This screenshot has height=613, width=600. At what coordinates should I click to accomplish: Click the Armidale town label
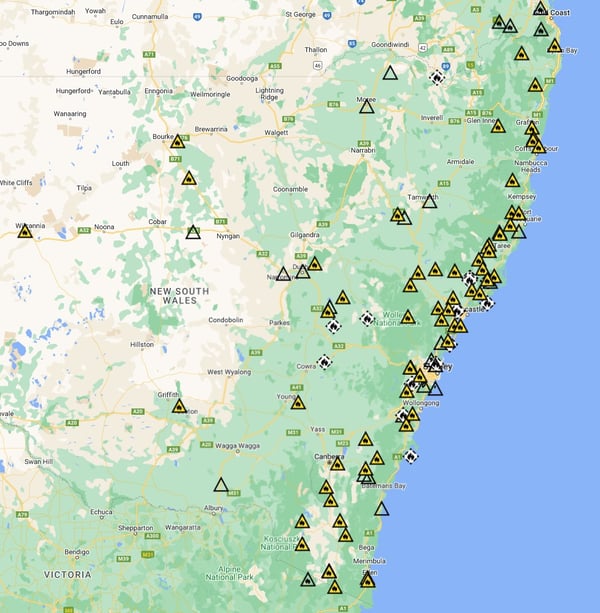pyautogui.click(x=460, y=161)
